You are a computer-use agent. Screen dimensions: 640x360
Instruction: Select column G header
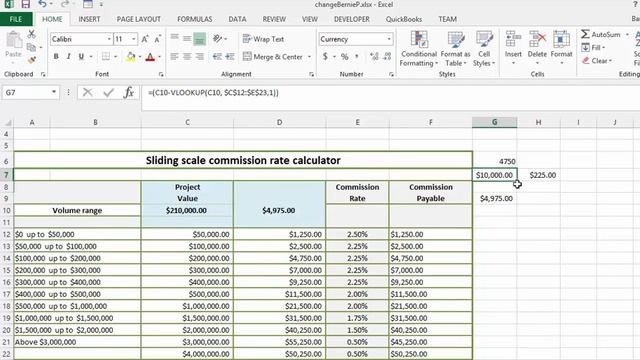[494, 122]
